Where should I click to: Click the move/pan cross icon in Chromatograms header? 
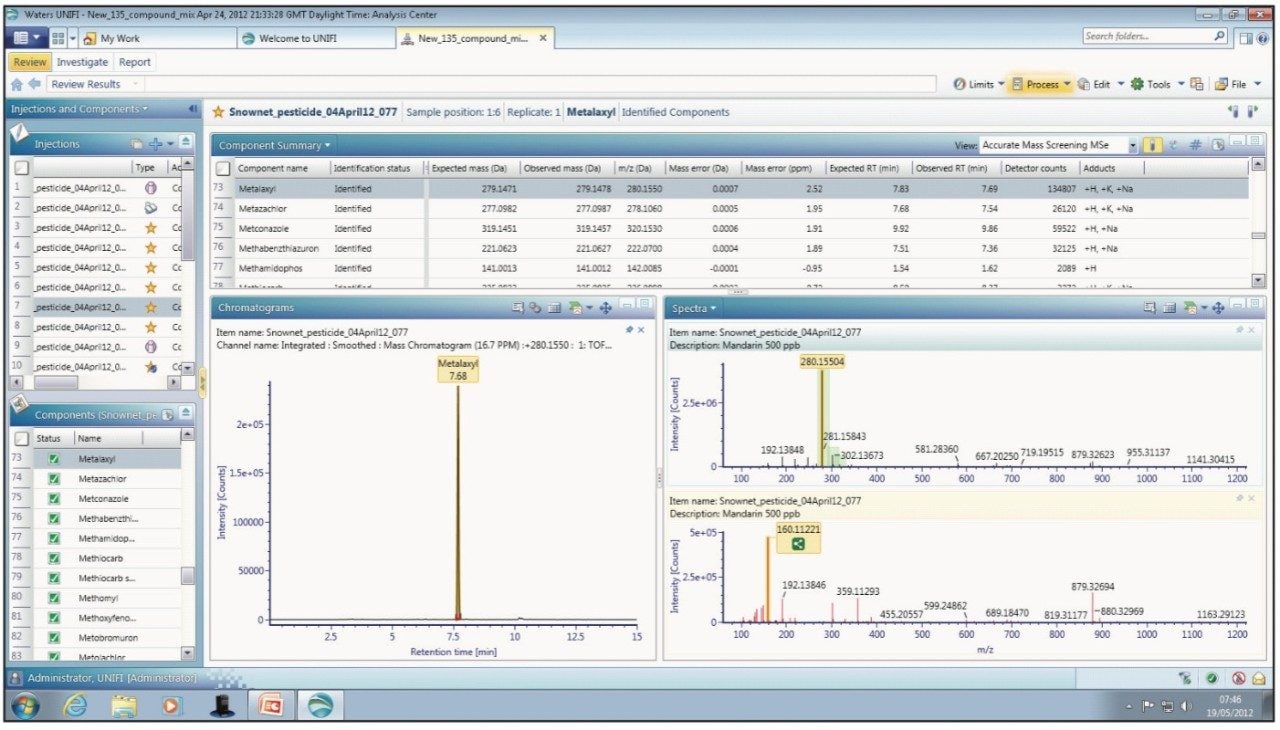605,308
